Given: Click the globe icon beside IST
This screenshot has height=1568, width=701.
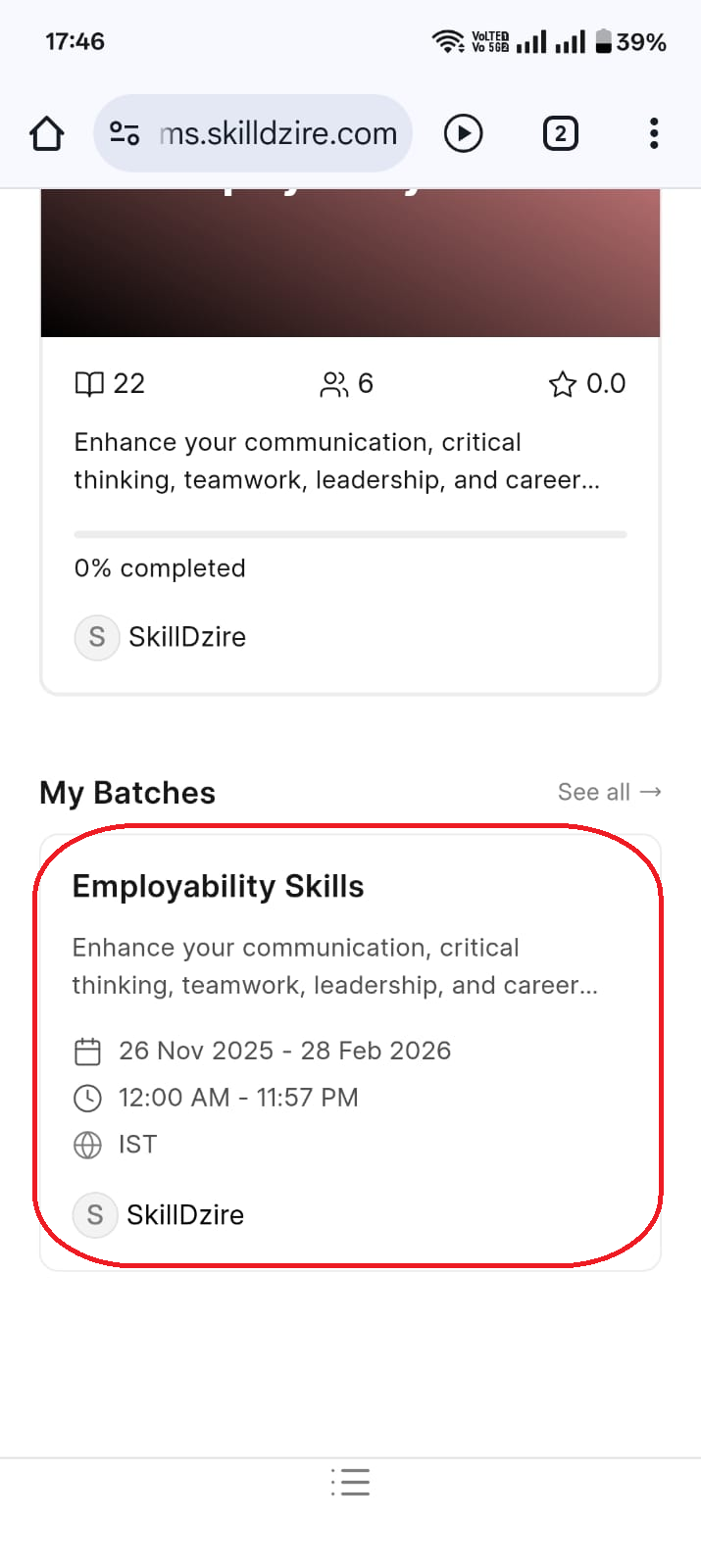Looking at the screenshot, I should pyautogui.click(x=88, y=1145).
